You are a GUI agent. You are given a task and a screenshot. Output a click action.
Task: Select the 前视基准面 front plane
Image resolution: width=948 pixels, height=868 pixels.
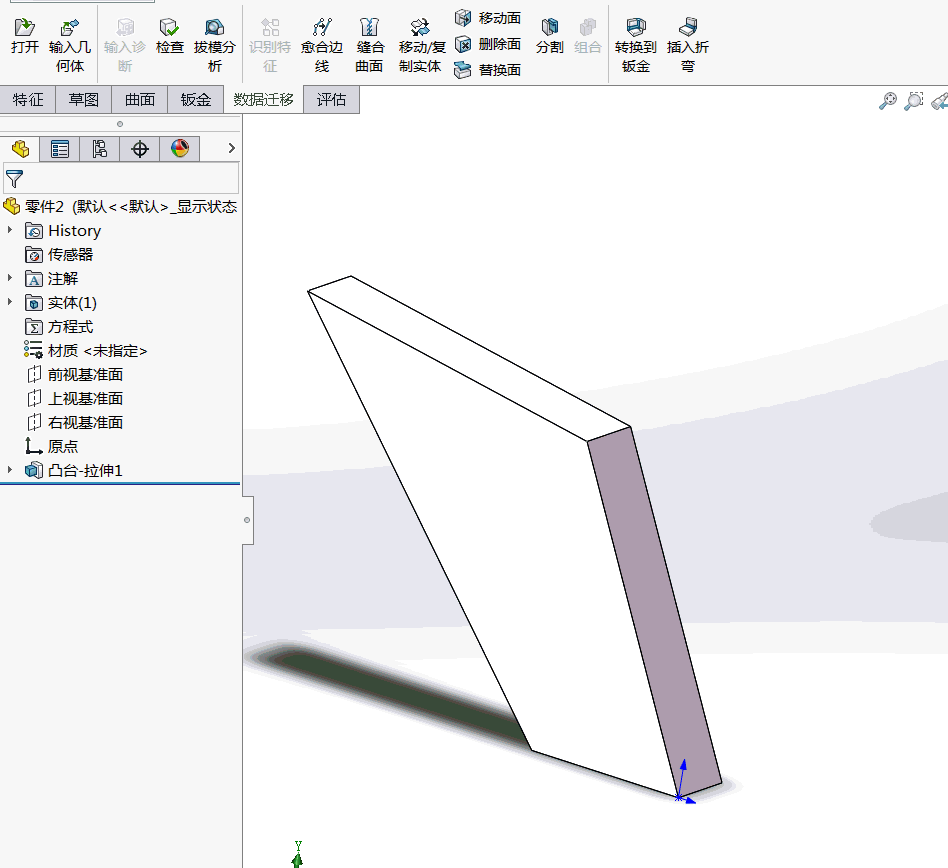tap(75, 375)
